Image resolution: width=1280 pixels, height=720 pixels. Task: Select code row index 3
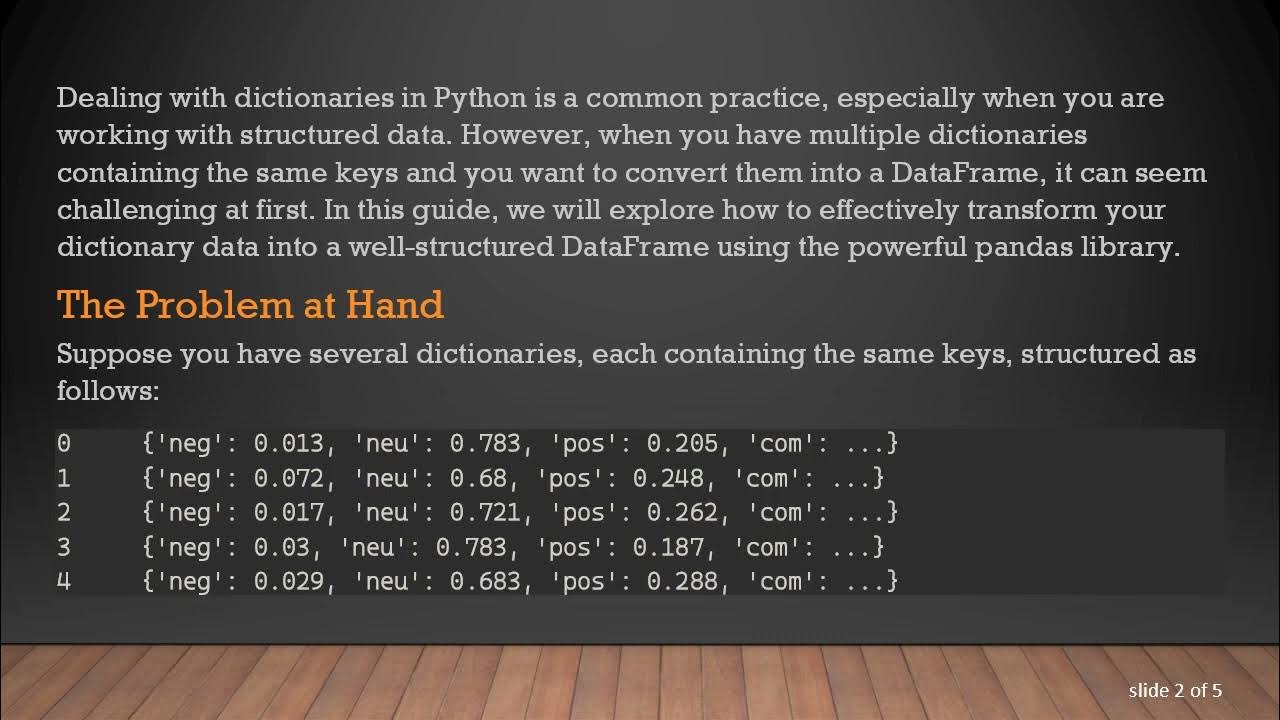pos(64,547)
